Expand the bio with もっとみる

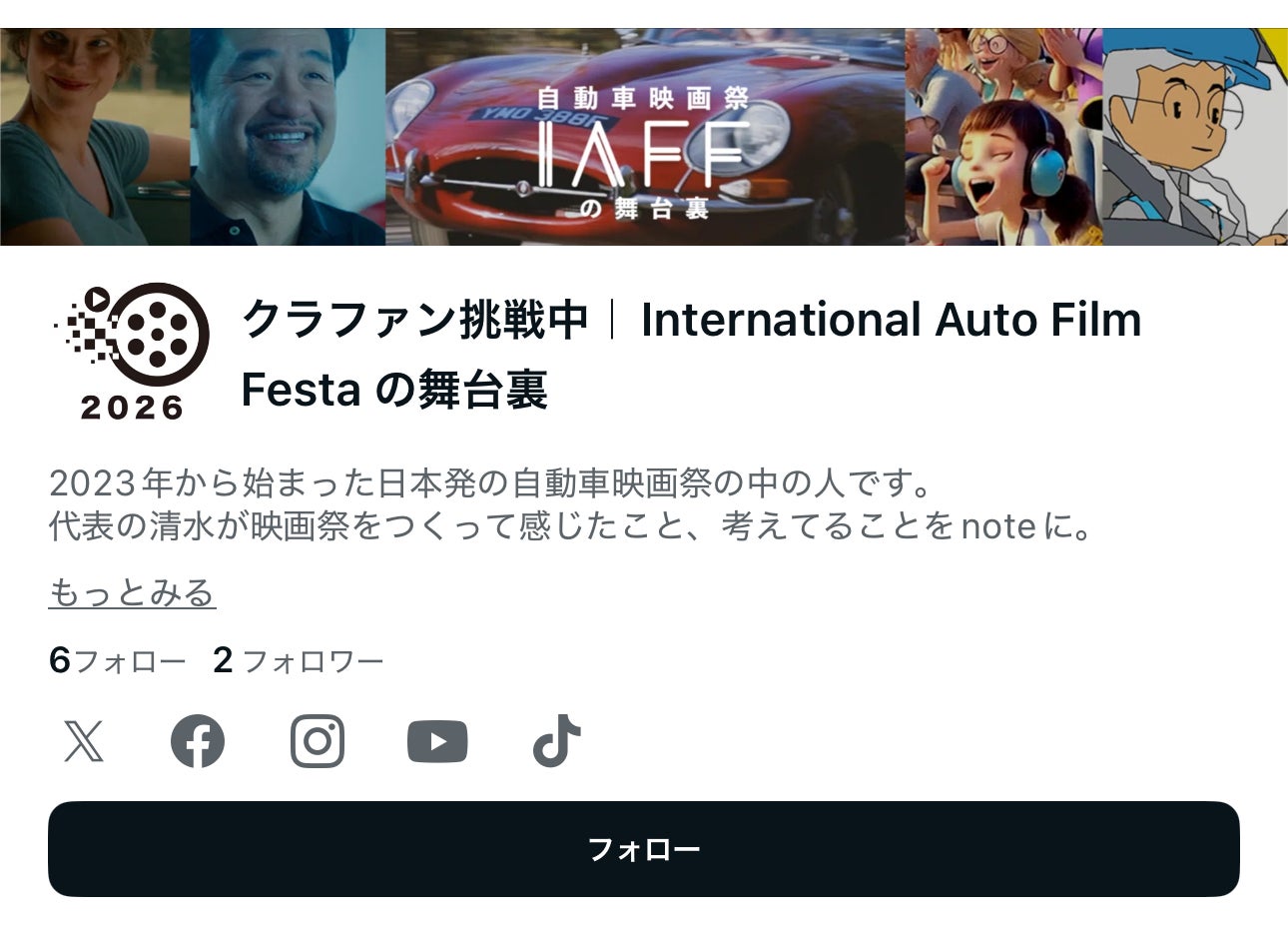(132, 592)
